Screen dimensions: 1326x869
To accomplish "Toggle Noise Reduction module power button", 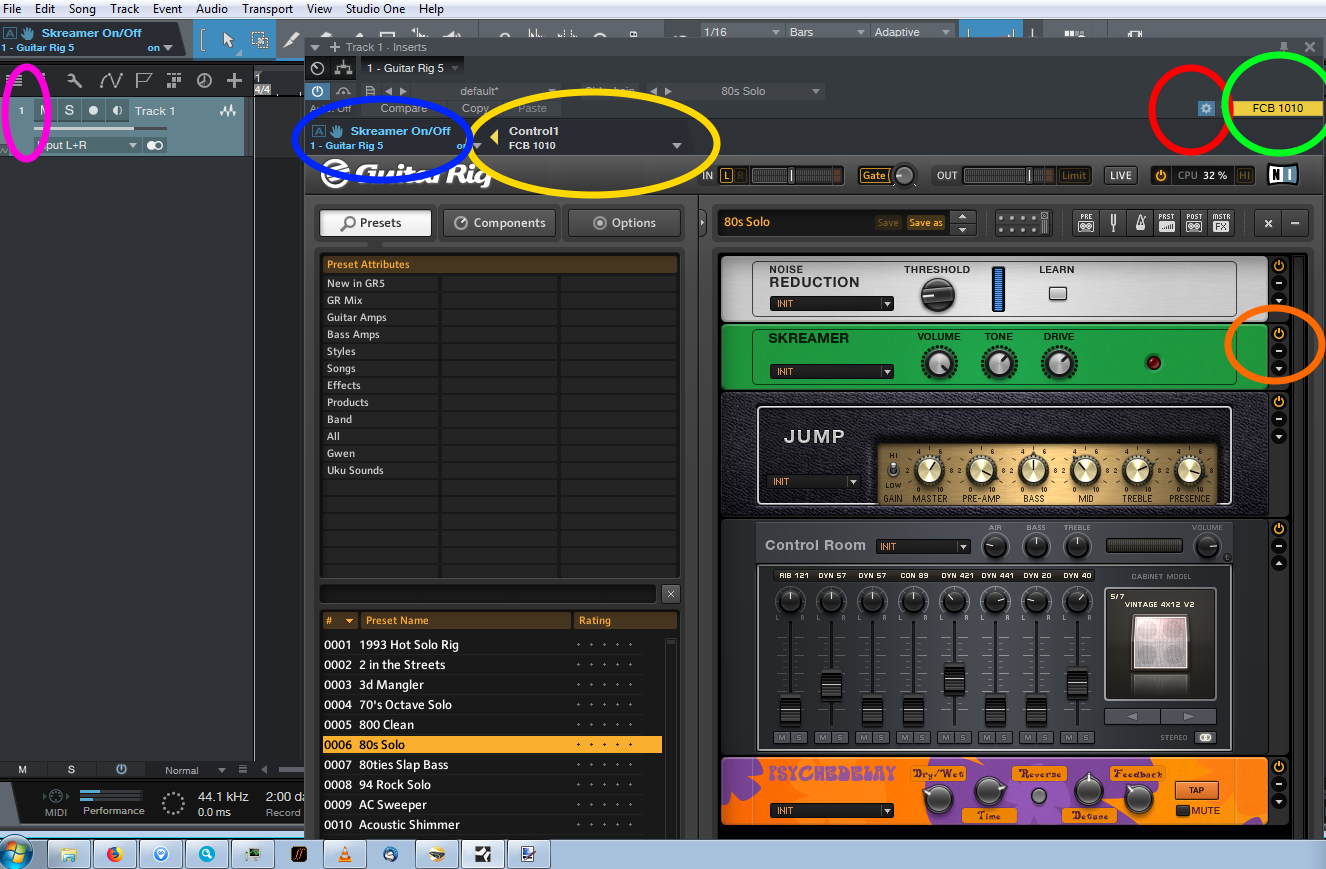I will [1278, 266].
